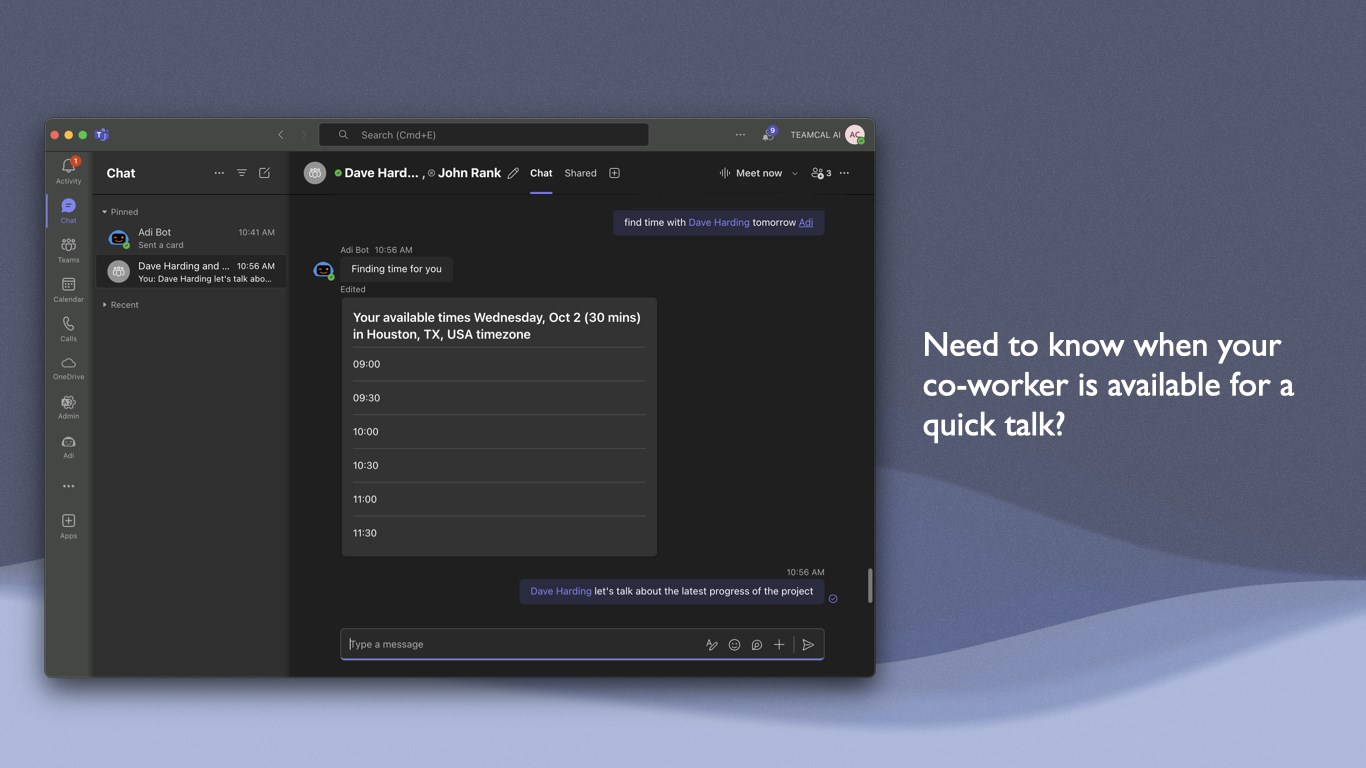Open the Dave Harding group chat
Image resolution: width=1366 pixels, height=768 pixels.
191,272
